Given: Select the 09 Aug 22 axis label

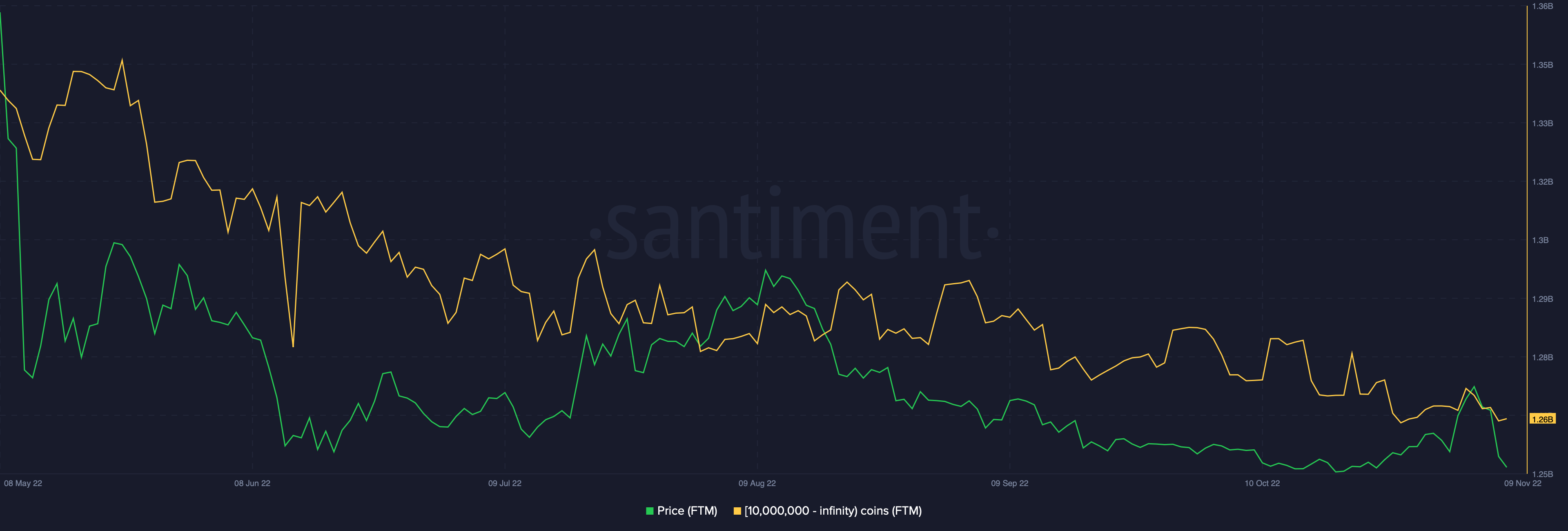Looking at the screenshot, I should coord(757,484).
